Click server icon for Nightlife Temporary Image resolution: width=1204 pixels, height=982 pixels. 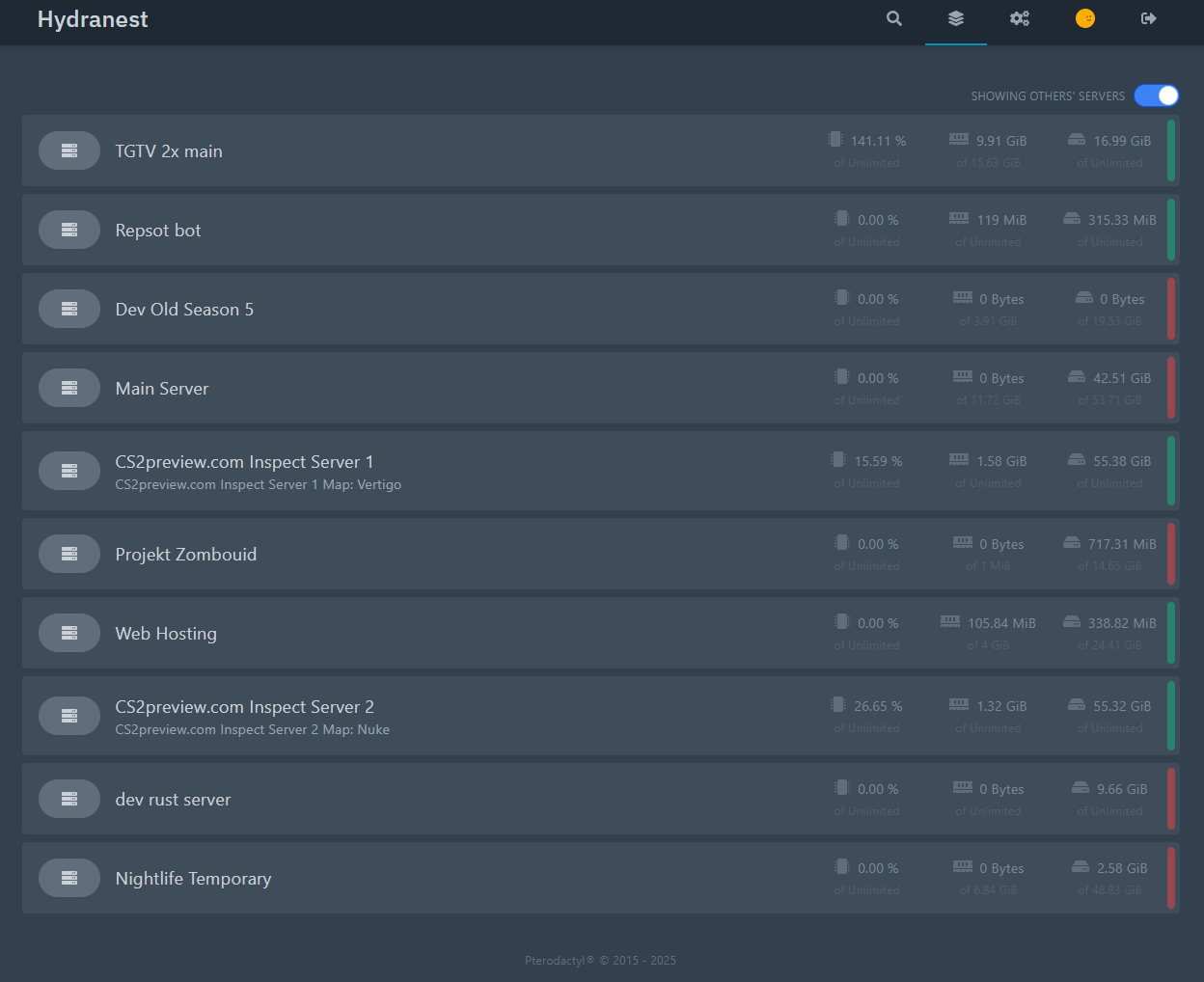pyautogui.click(x=69, y=878)
